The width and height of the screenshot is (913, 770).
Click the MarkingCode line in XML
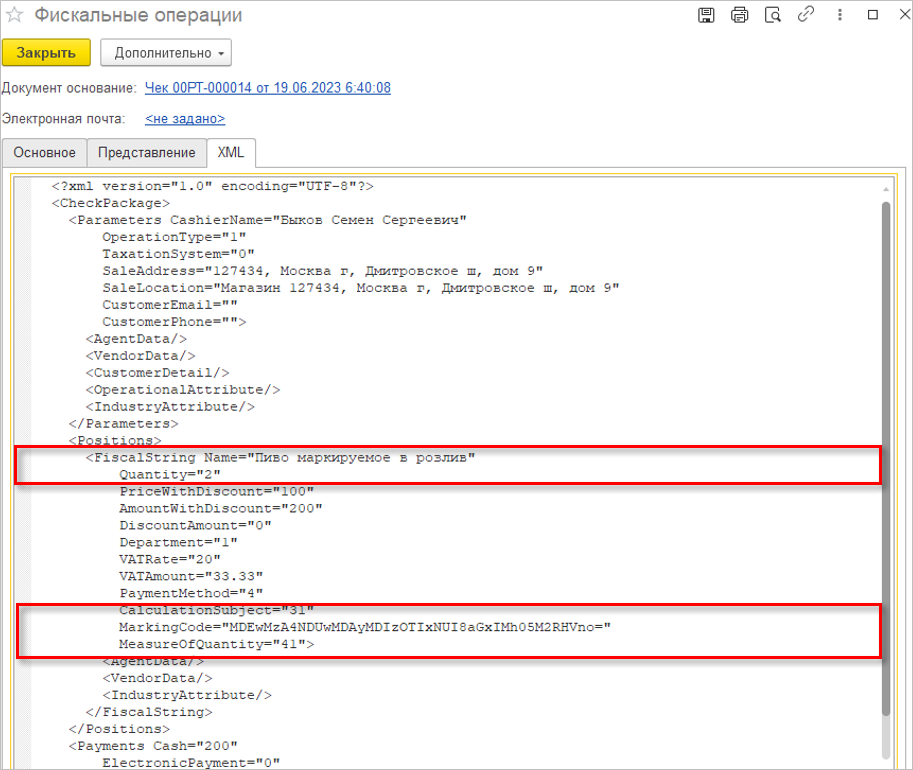point(364,627)
